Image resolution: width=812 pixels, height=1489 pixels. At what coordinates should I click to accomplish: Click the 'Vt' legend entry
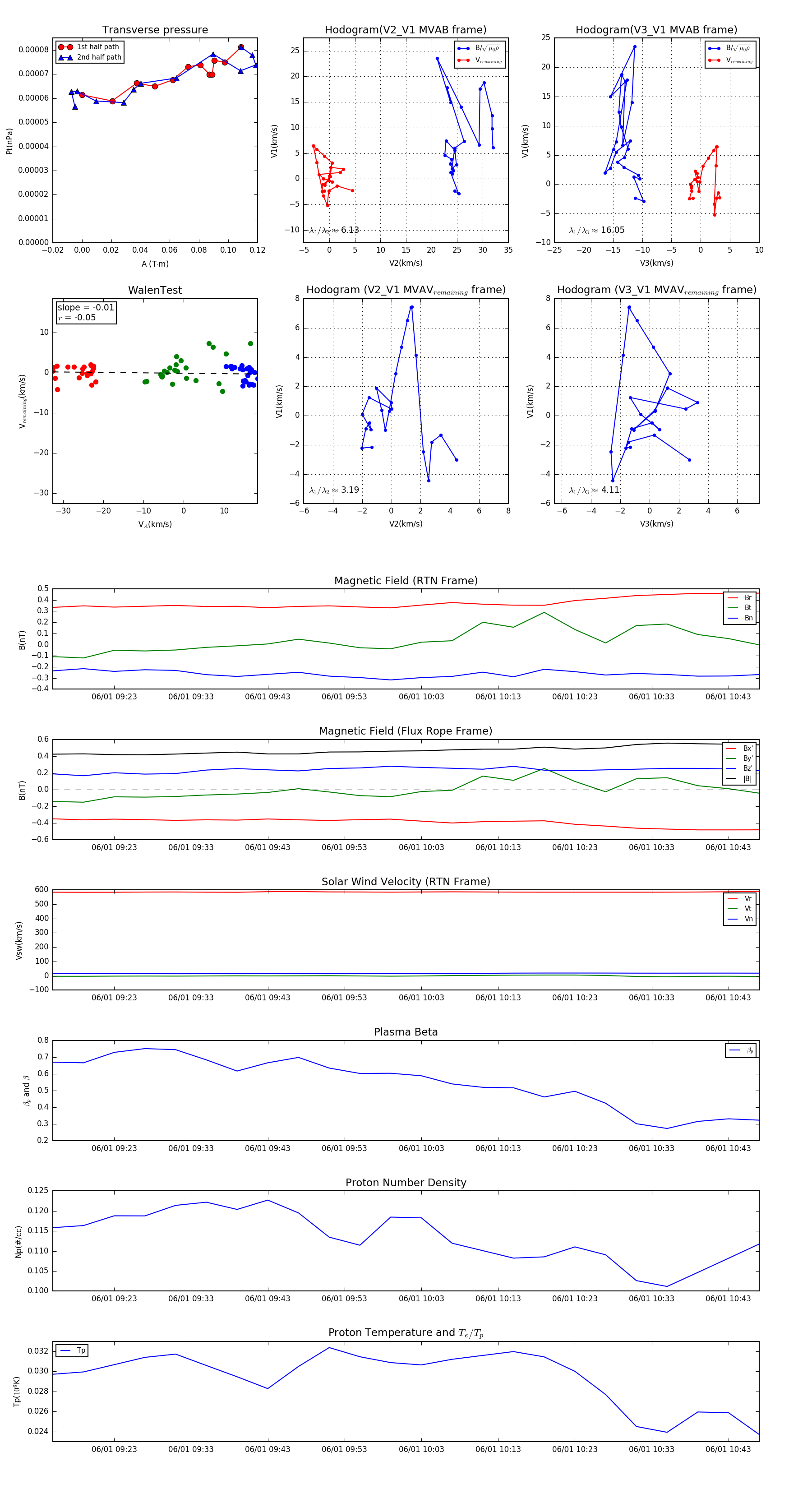click(x=740, y=909)
